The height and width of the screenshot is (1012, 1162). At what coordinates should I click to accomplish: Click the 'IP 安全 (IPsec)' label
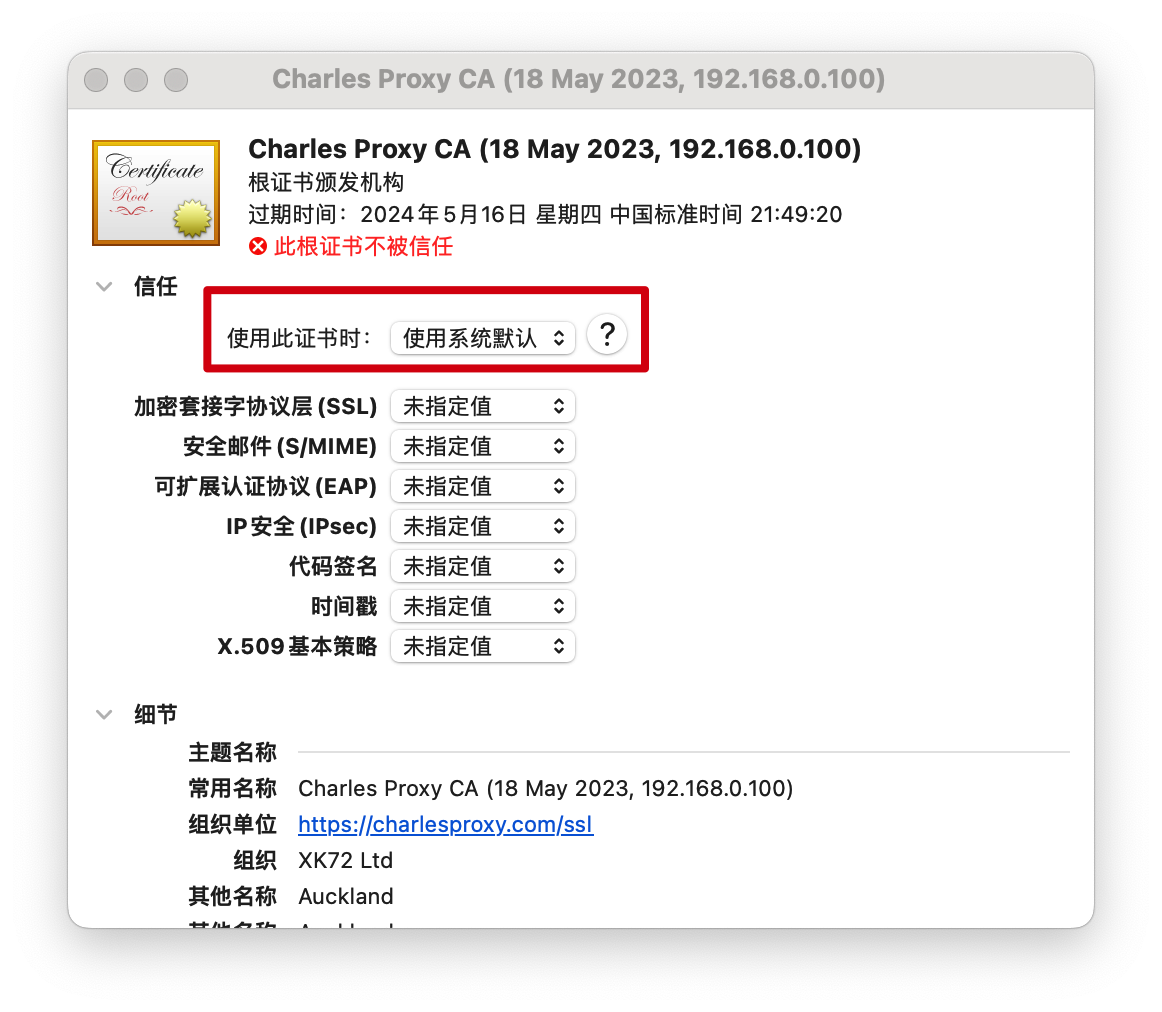(x=301, y=526)
